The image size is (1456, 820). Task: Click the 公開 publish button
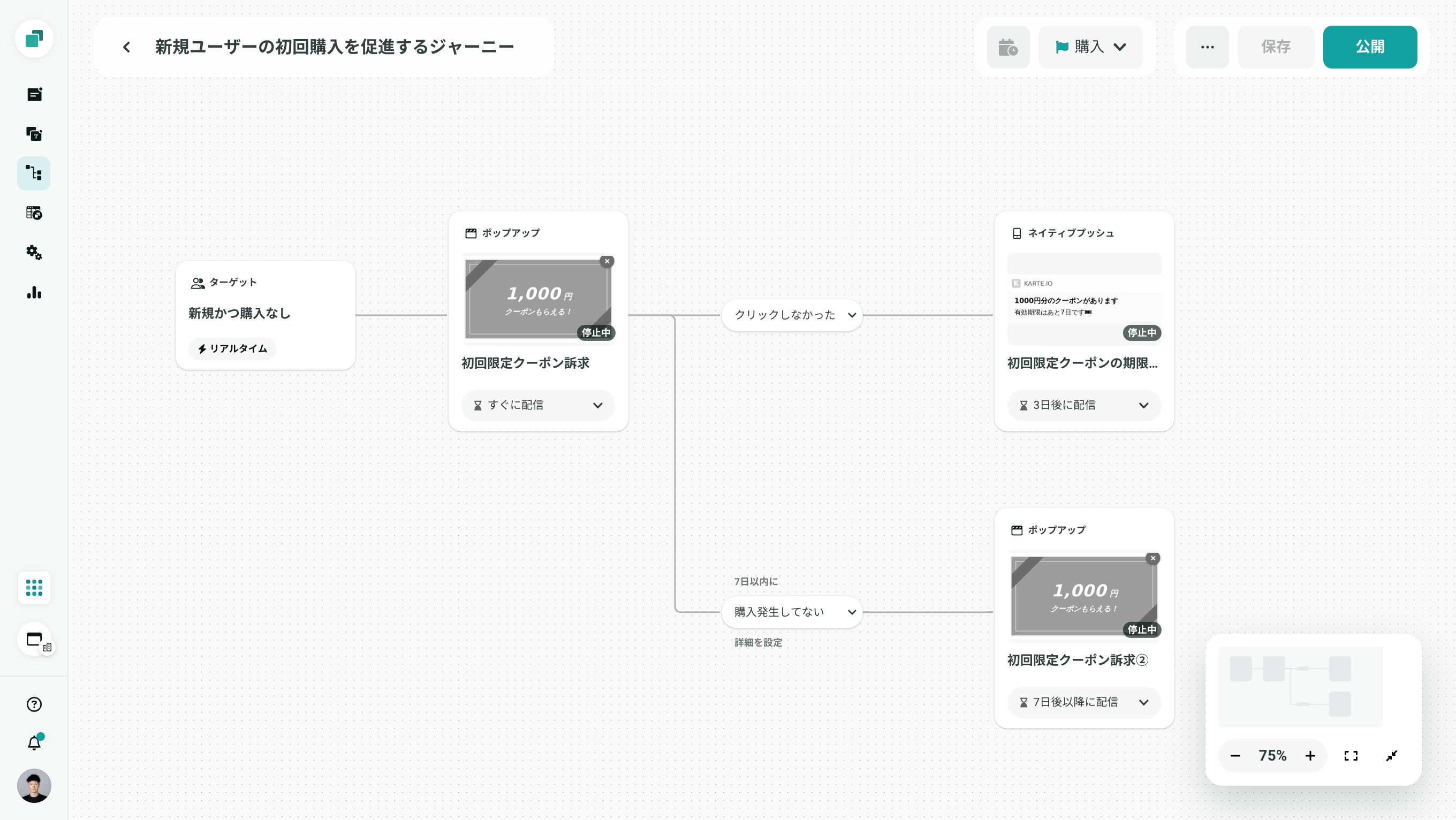point(1369,47)
